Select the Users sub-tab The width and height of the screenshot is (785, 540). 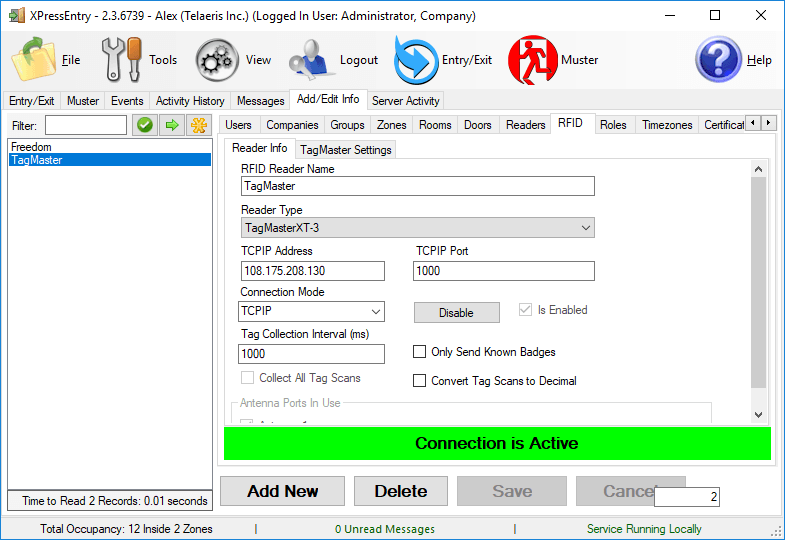(x=238, y=125)
